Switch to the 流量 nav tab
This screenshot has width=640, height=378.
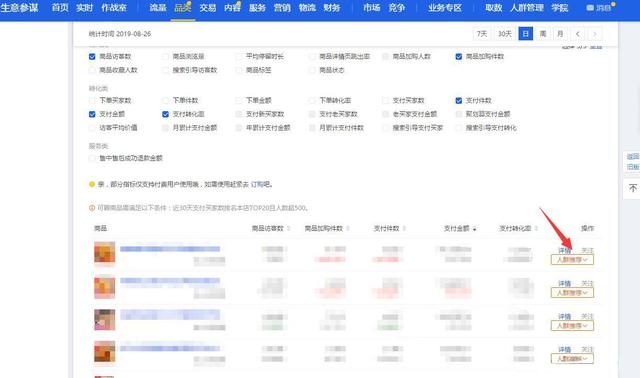(x=158, y=7)
